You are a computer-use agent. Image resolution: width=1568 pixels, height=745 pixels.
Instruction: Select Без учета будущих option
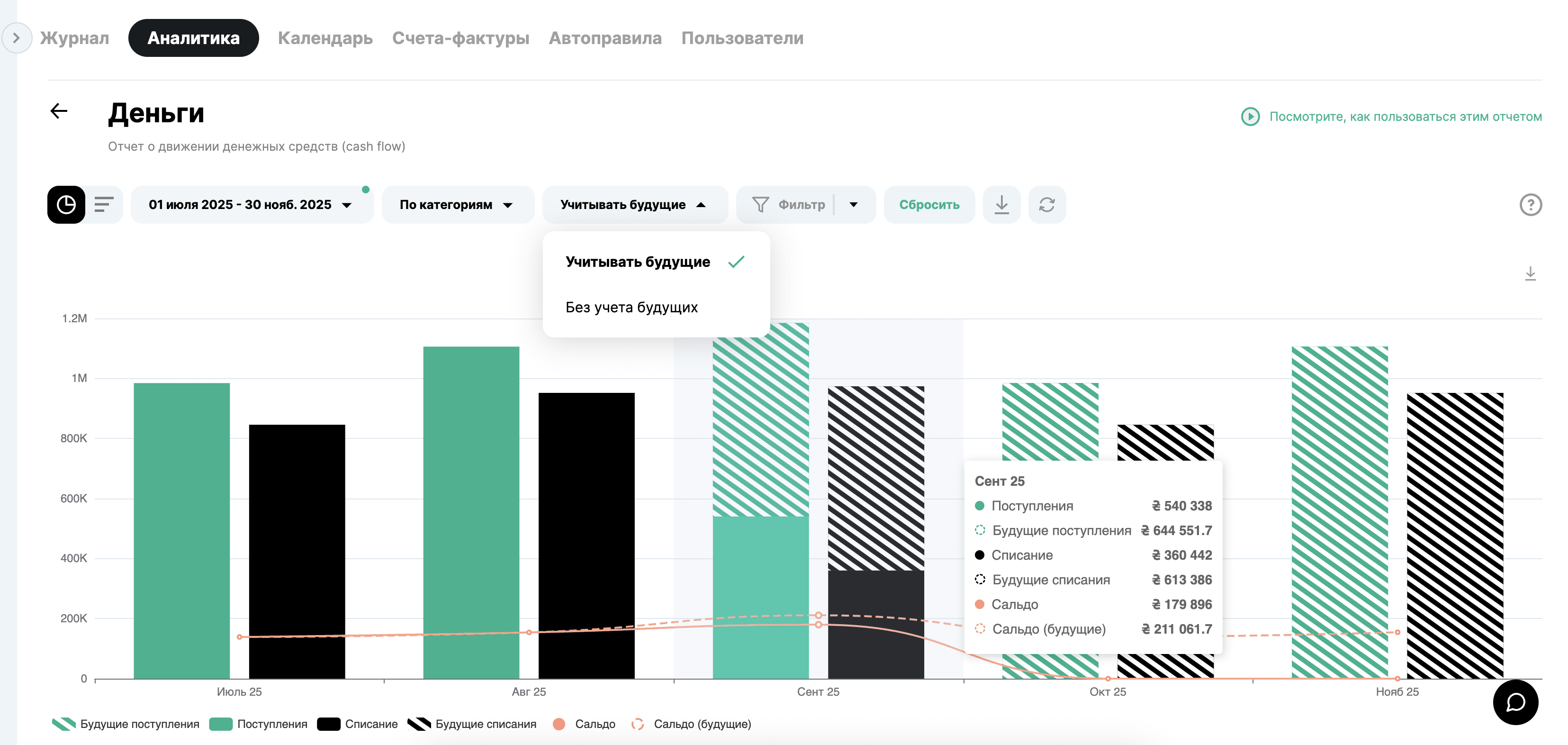coord(631,307)
